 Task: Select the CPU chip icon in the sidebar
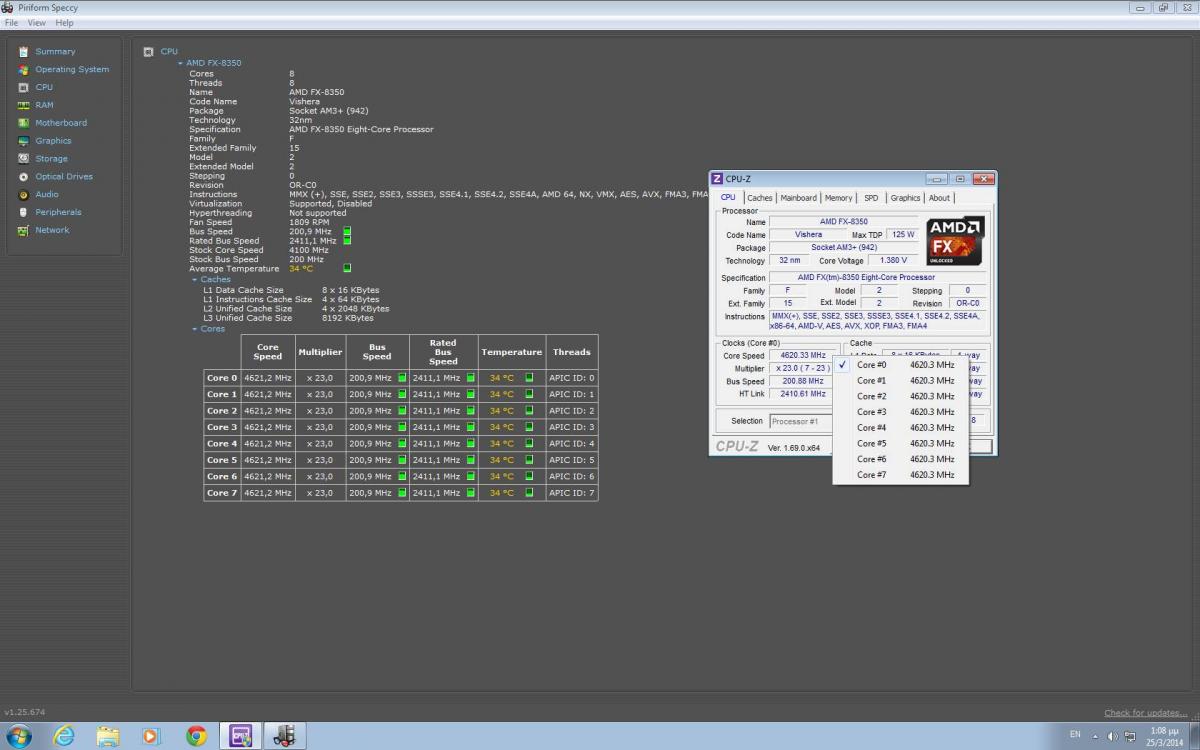tap(23, 87)
